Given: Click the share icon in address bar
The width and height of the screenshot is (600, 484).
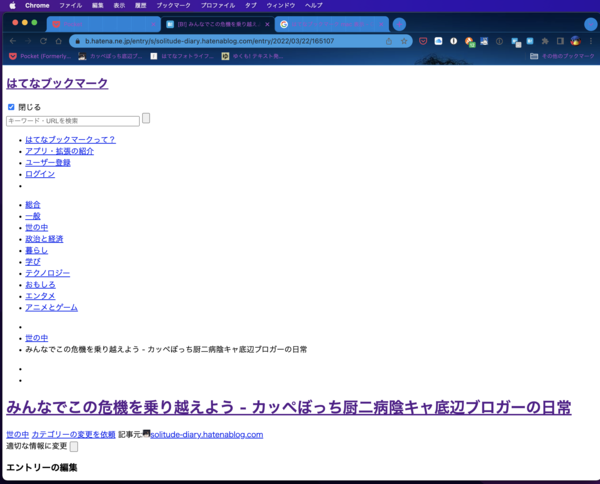Looking at the screenshot, I should pyautogui.click(x=389, y=41).
